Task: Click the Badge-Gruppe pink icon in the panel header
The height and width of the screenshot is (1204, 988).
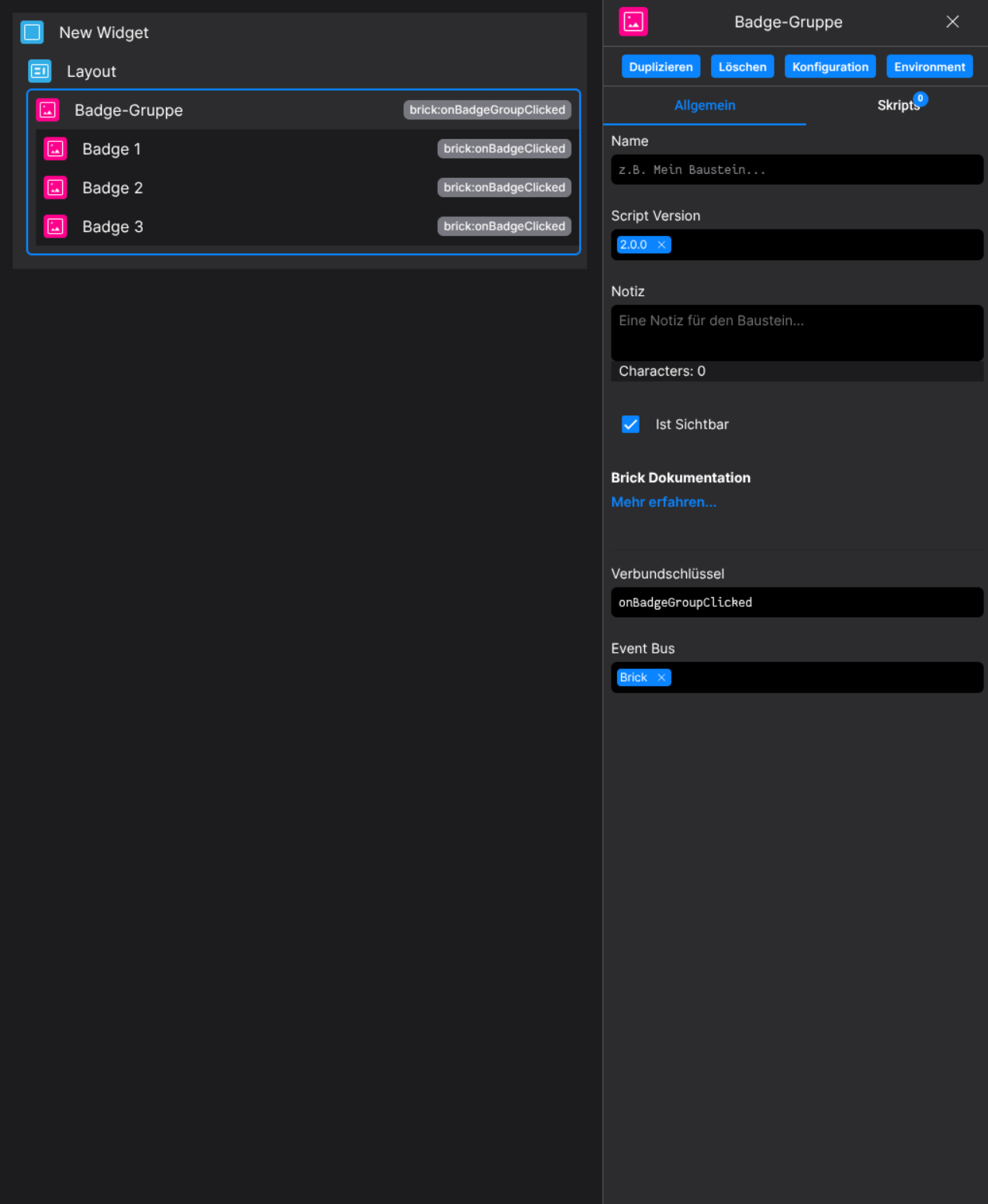Action: point(633,22)
